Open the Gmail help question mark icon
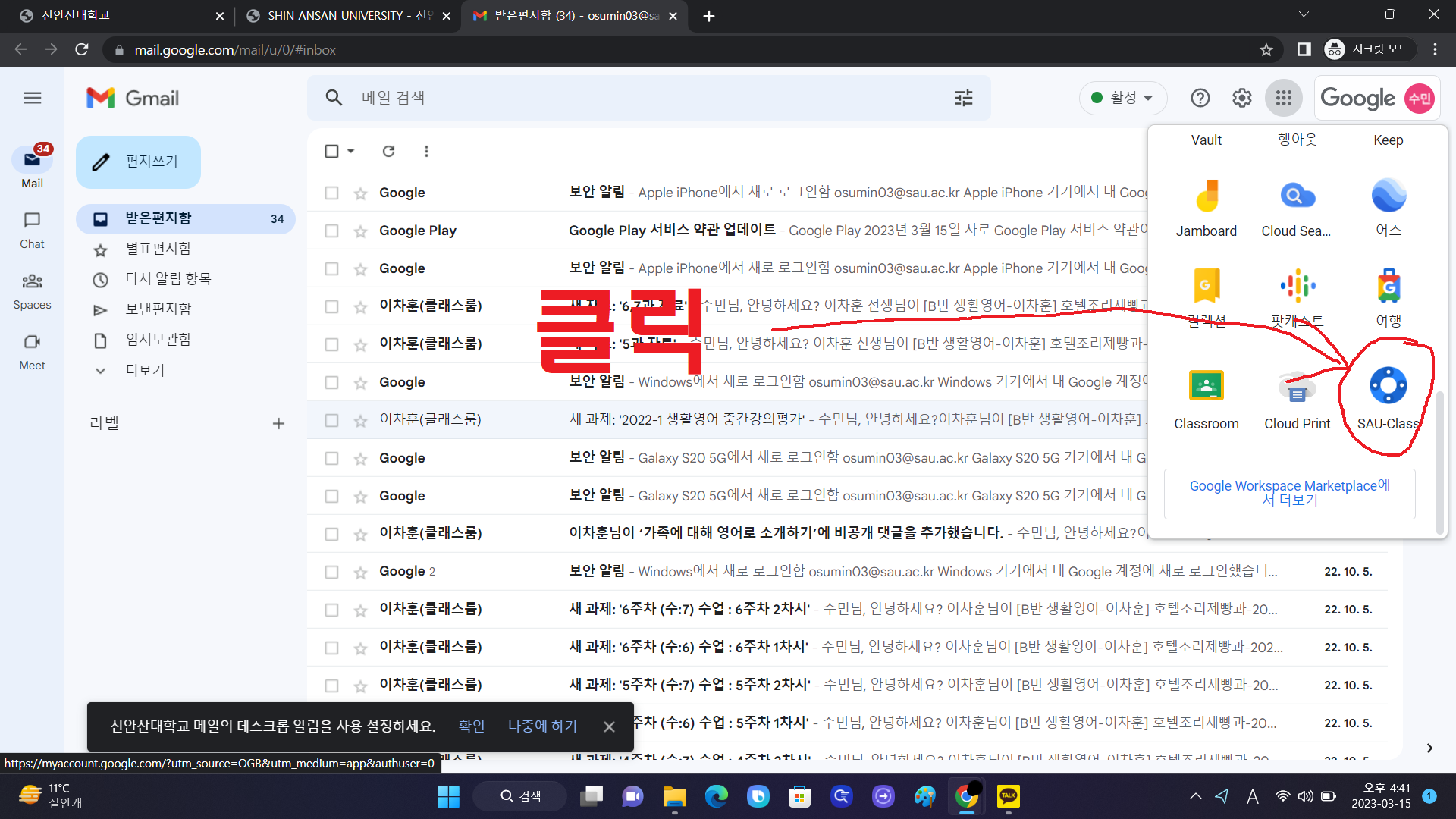The width and height of the screenshot is (1456, 819). (1200, 98)
